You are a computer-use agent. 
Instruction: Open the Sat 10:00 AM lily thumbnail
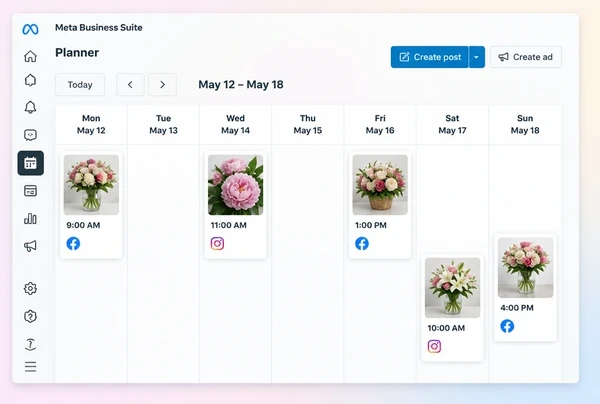coord(452,288)
